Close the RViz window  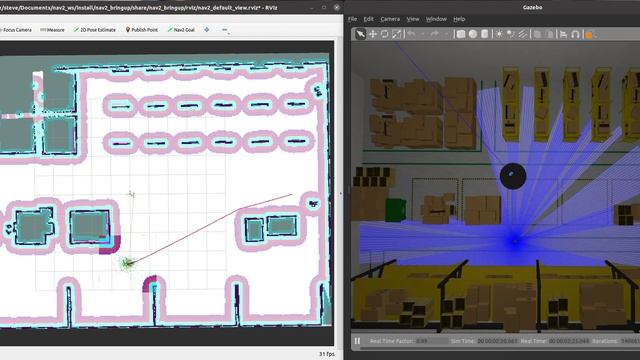tap(336, 7)
